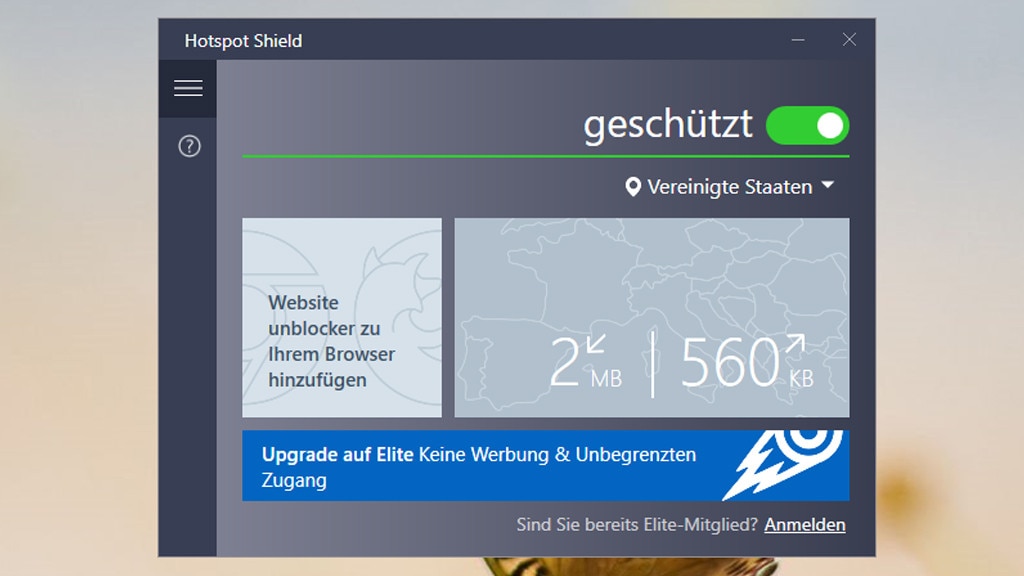1024x576 pixels.
Task: Click the Upgrade auf Elite banner
Action: point(545,466)
